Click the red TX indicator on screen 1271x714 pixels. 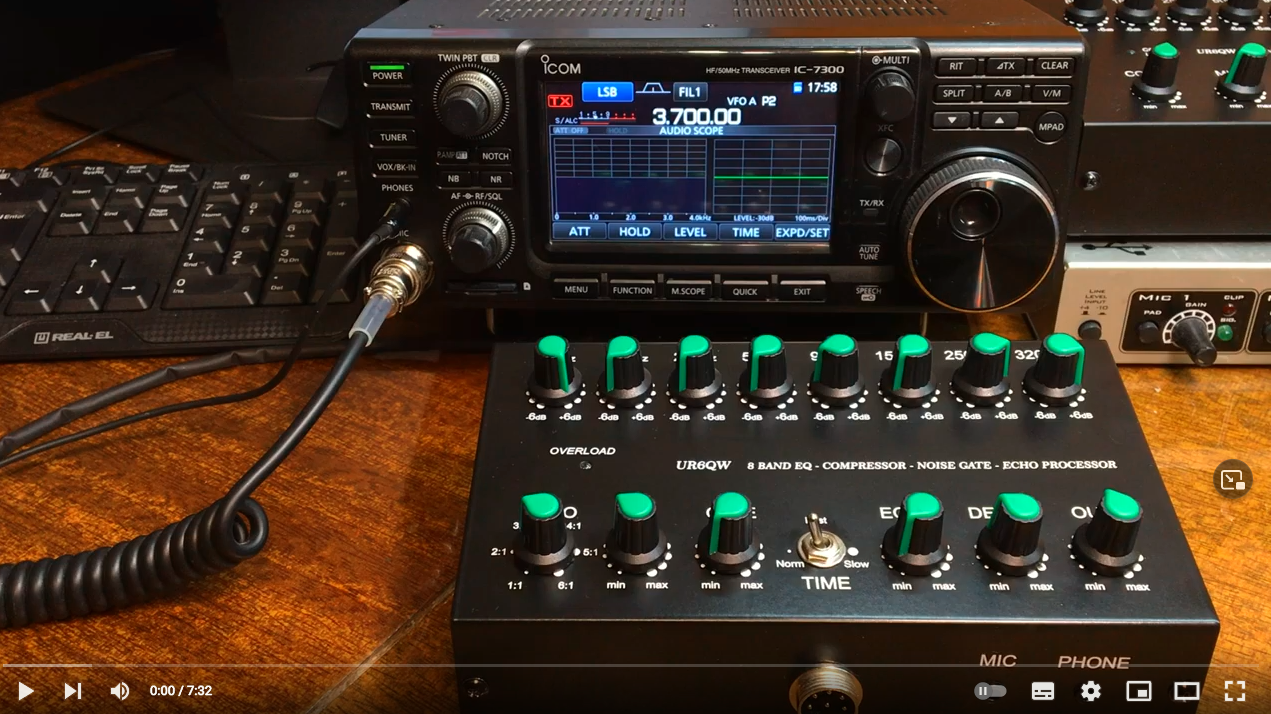click(560, 101)
